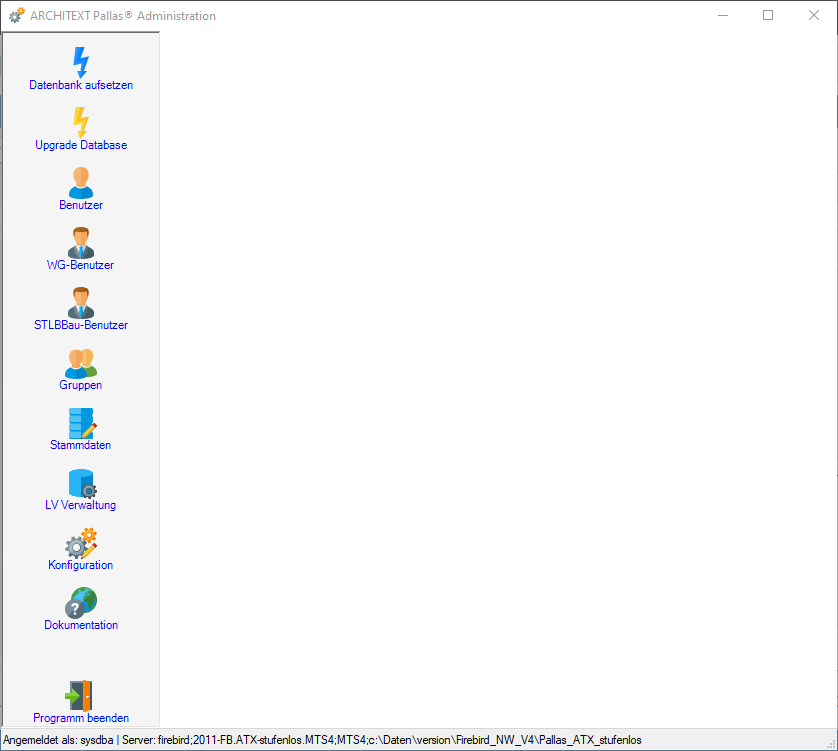
Task: Click the Benutzer label
Action: (x=81, y=205)
